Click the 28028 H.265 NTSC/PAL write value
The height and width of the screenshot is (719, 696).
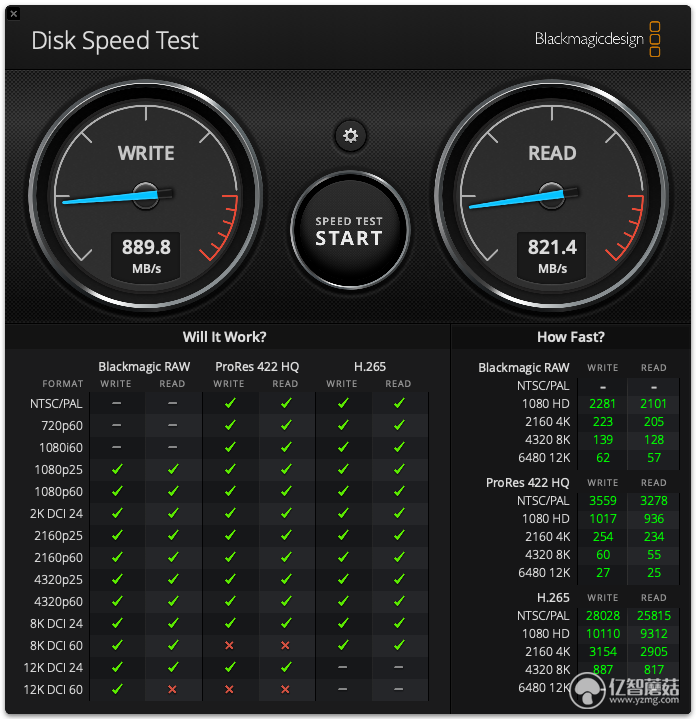click(602, 616)
